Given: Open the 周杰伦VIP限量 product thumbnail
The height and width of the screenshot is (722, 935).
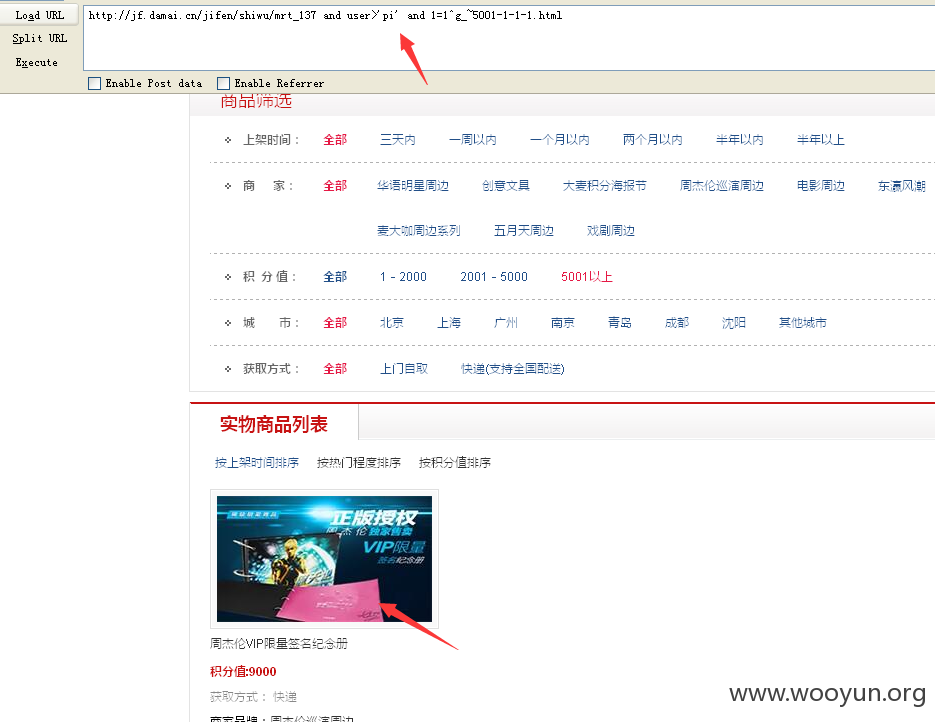Looking at the screenshot, I should tap(324, 559).
